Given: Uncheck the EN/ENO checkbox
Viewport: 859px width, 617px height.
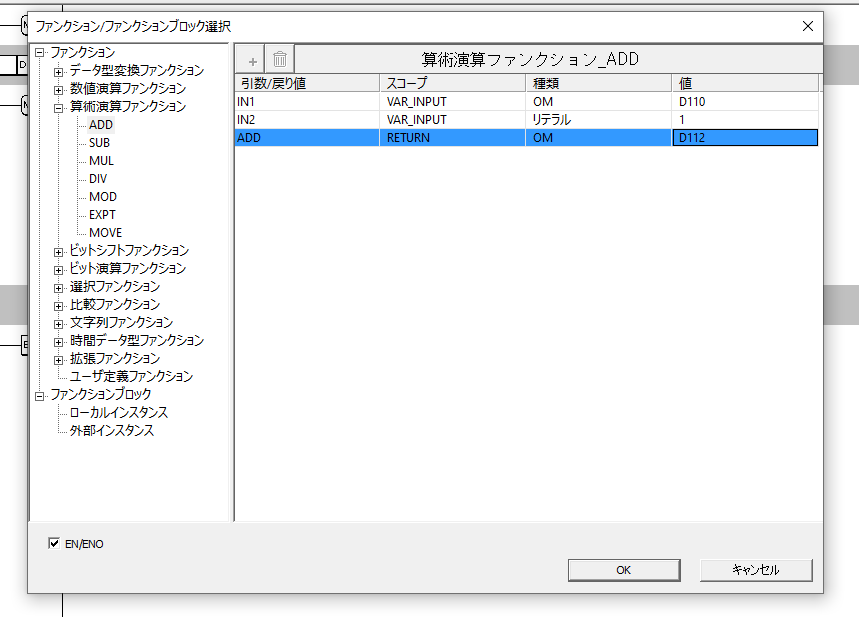Looking at the screenshot, I should 54,544.
